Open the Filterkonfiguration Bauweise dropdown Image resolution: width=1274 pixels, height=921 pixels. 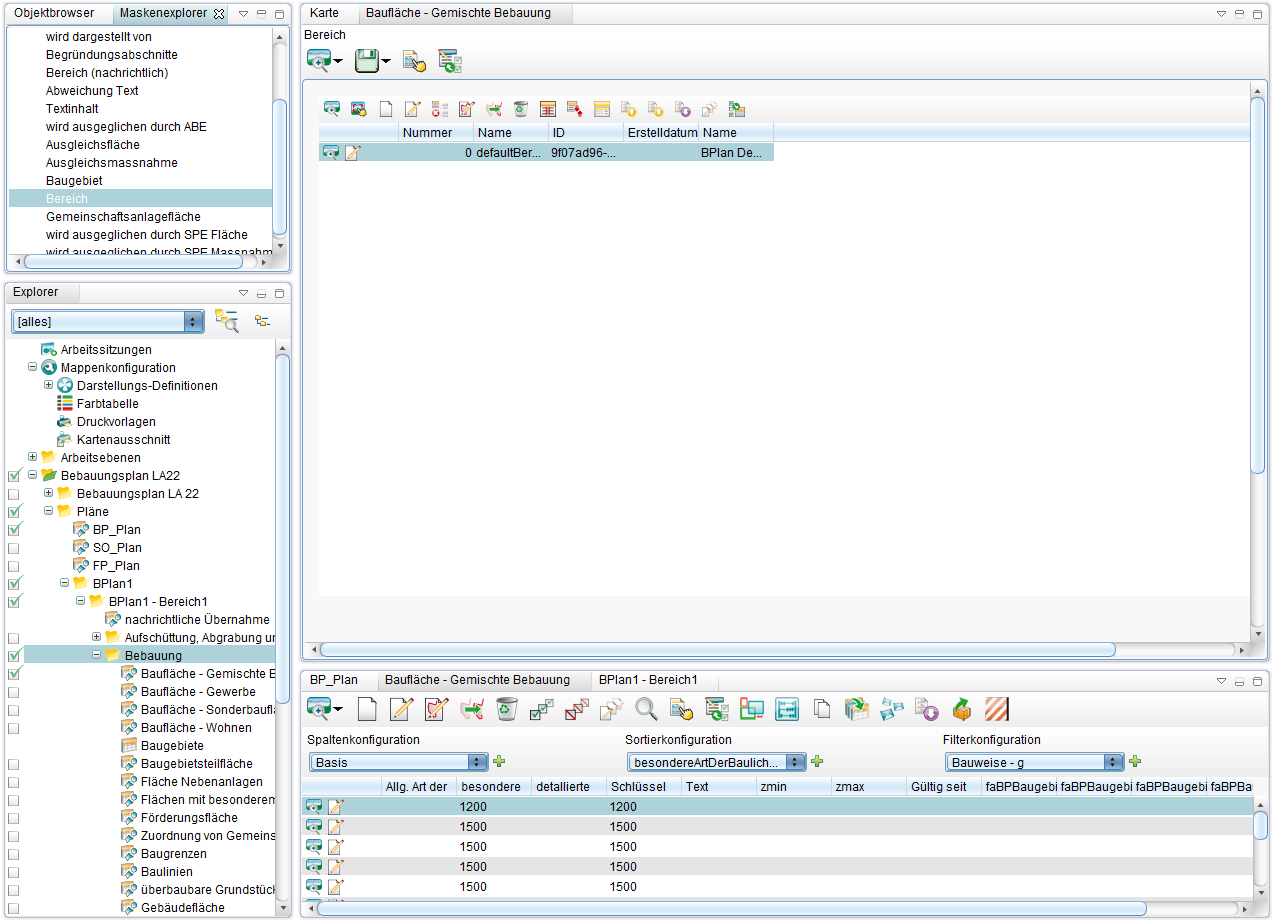pos(1035,762)
